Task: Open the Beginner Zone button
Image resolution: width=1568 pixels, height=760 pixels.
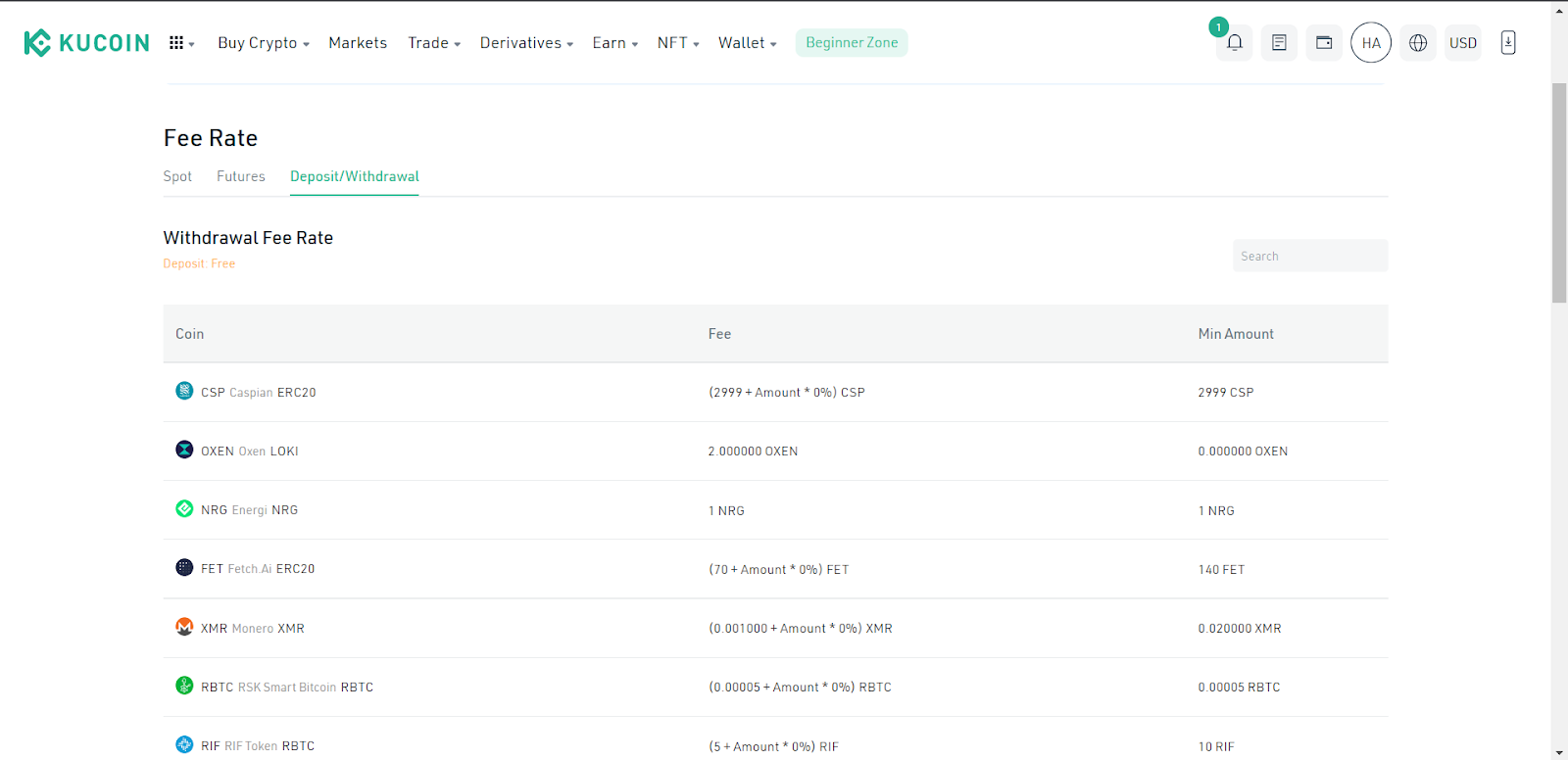Action: 852,43
